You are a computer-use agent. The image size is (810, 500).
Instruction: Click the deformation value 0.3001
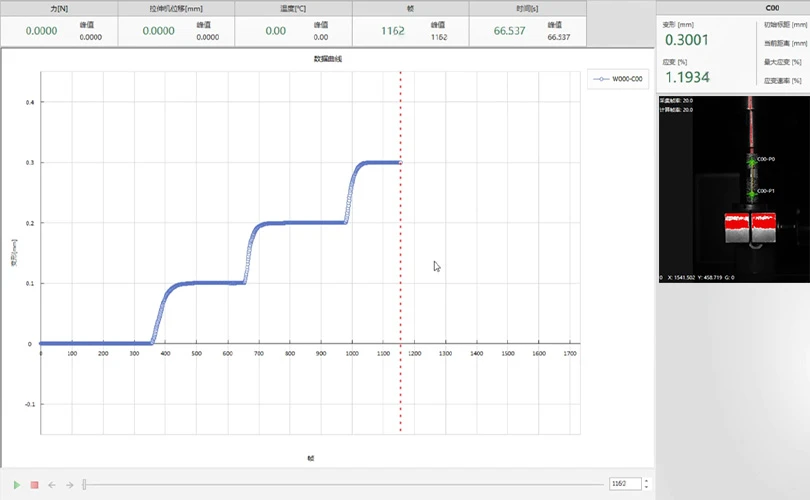tap(687, 40)
